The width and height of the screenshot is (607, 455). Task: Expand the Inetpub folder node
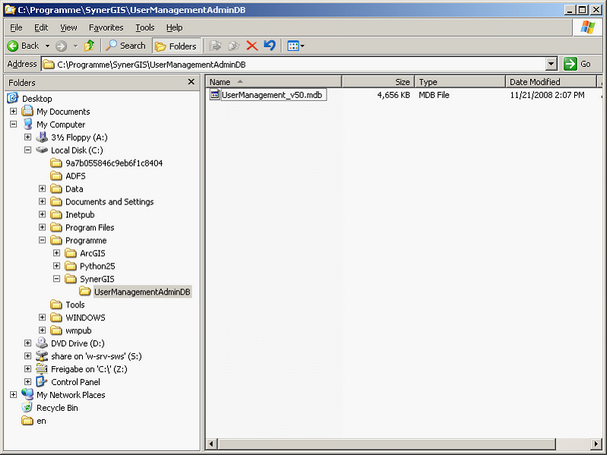42,214
